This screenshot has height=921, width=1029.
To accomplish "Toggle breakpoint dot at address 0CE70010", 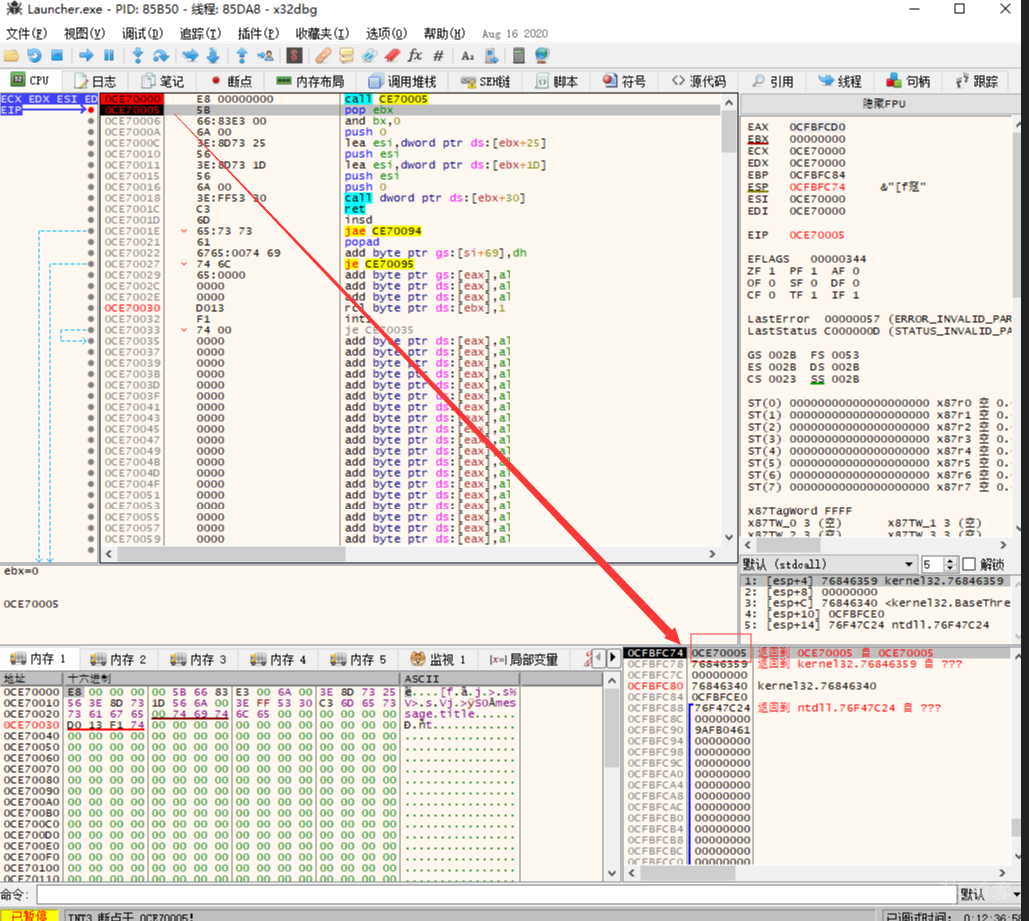I will [x=91, y=154].
